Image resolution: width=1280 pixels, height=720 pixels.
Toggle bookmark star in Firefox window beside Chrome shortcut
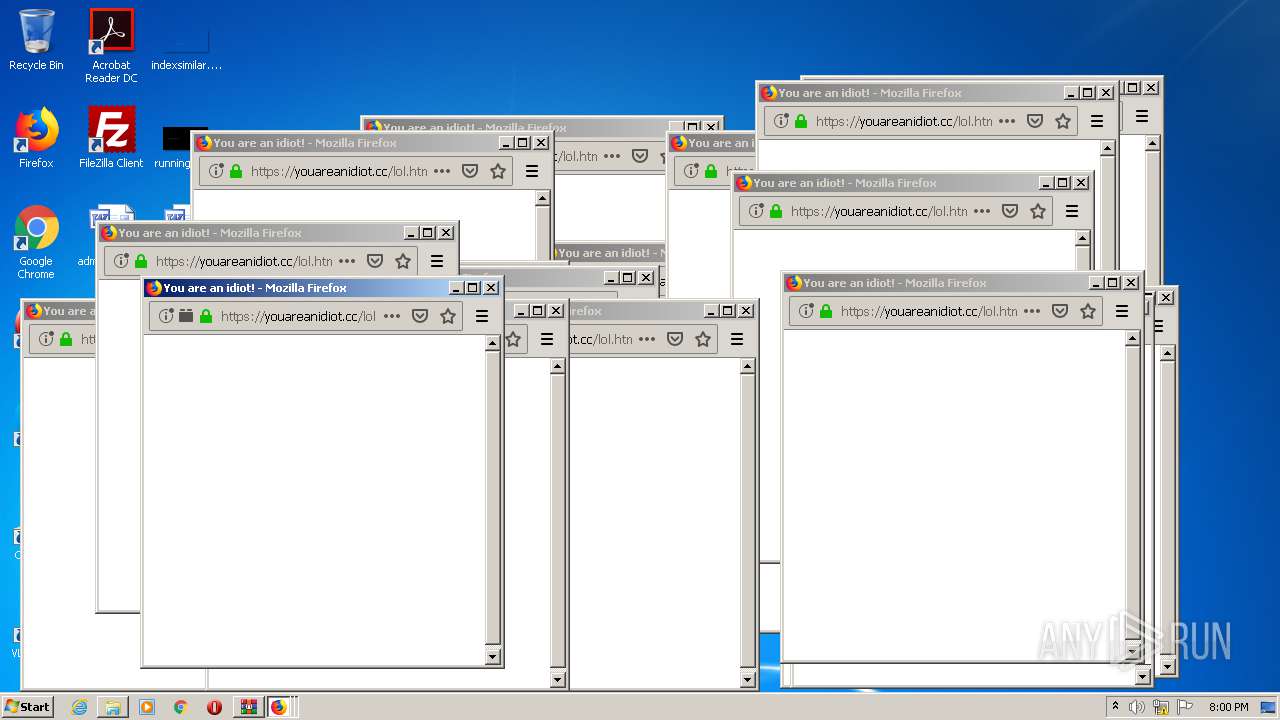pos(403,261)
